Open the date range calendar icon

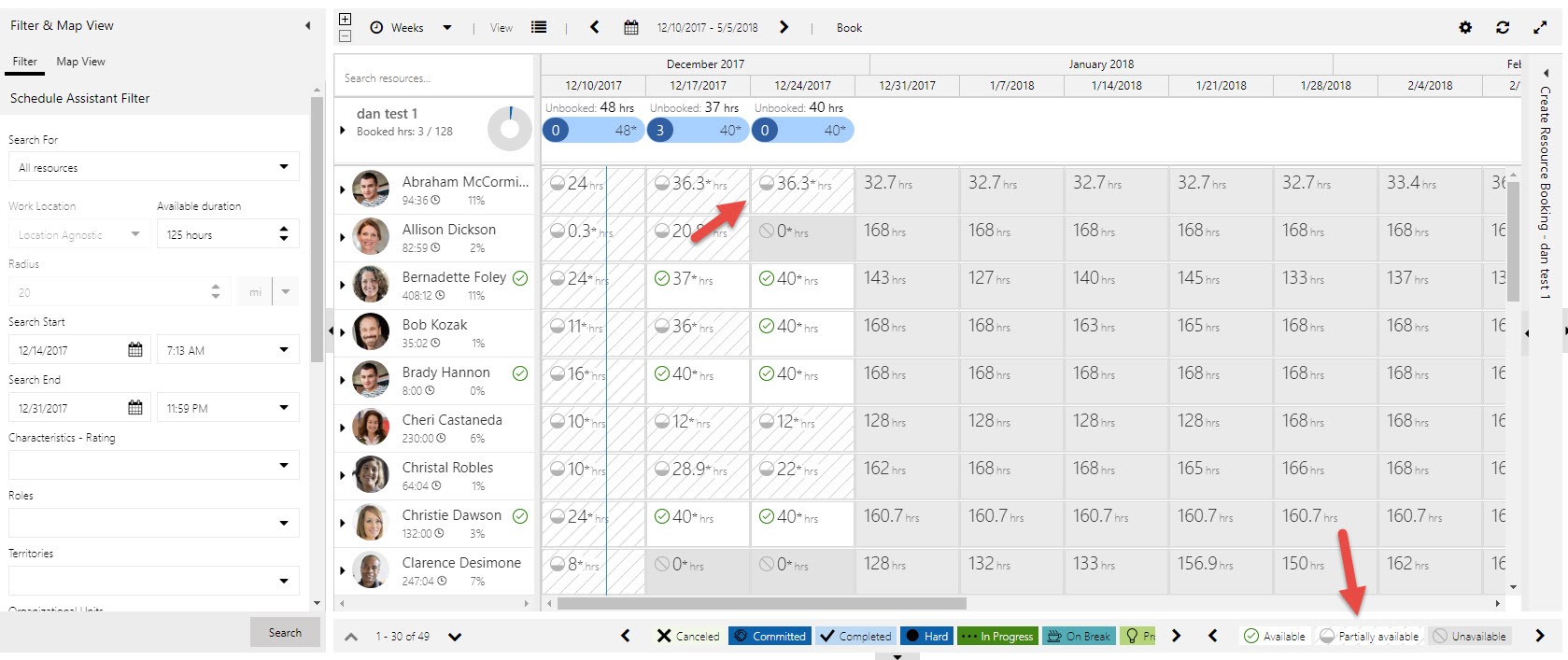631,28
